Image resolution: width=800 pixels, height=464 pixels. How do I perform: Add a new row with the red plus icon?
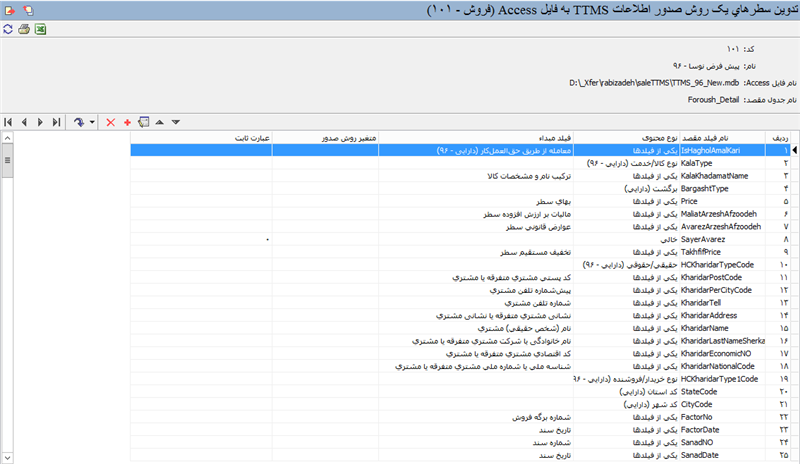click(127, 122)
